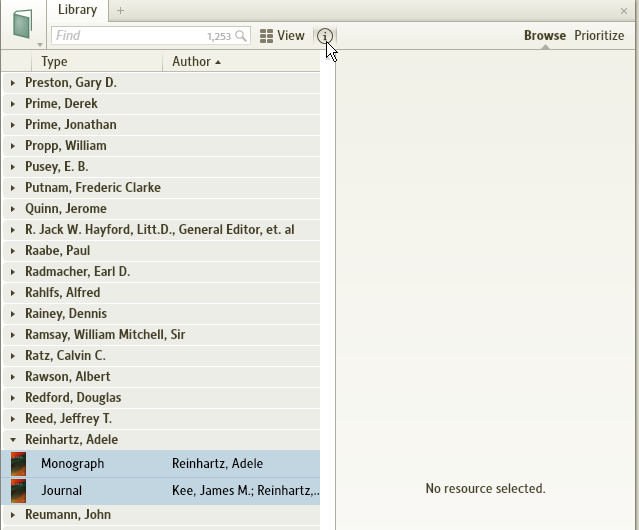The image size is (639, 530).
Task: Click the 'Radmacher, Earl D.' author name
Action: (78, 271)
